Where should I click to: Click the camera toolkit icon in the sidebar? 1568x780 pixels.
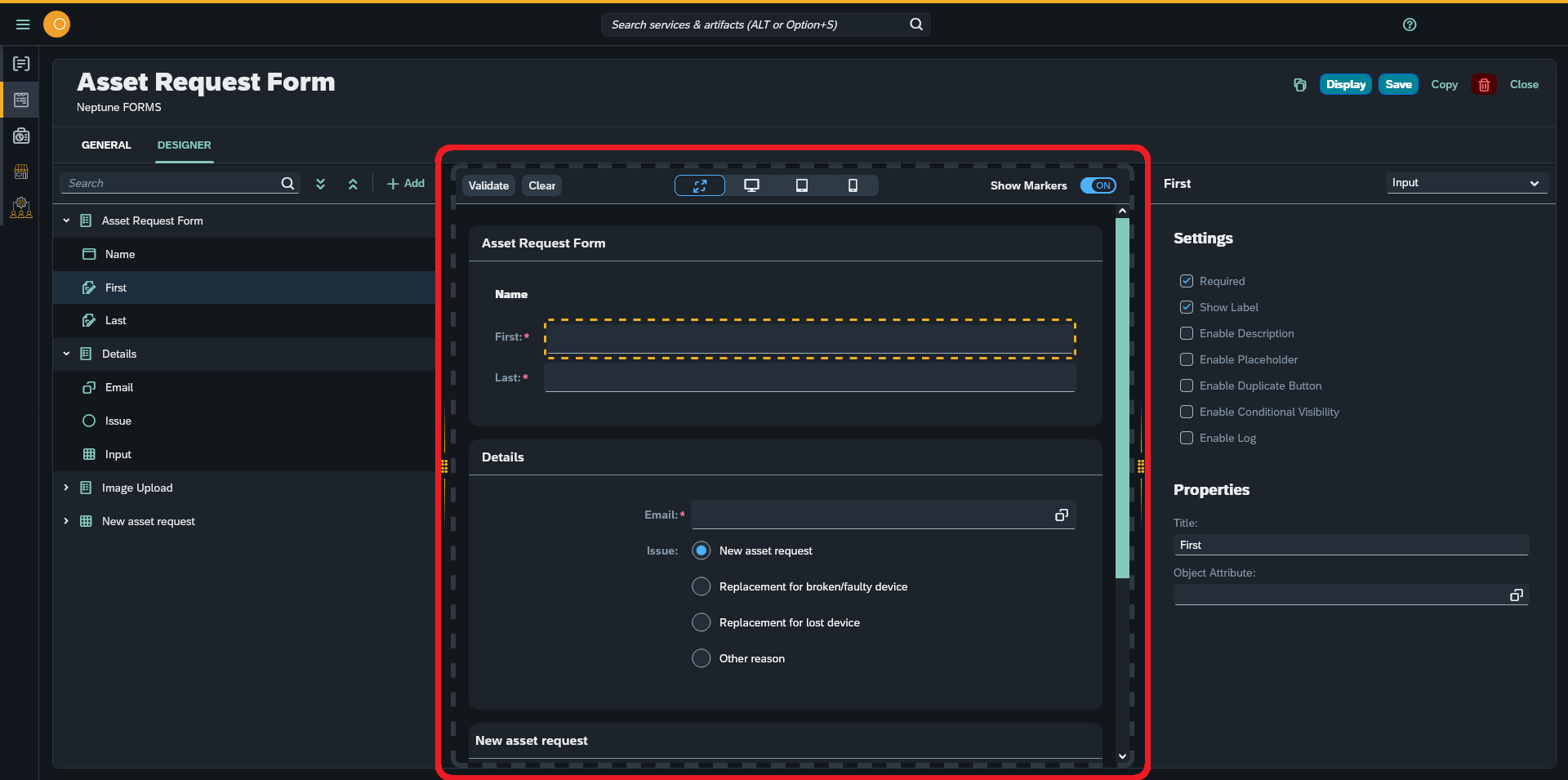point(20,136)
